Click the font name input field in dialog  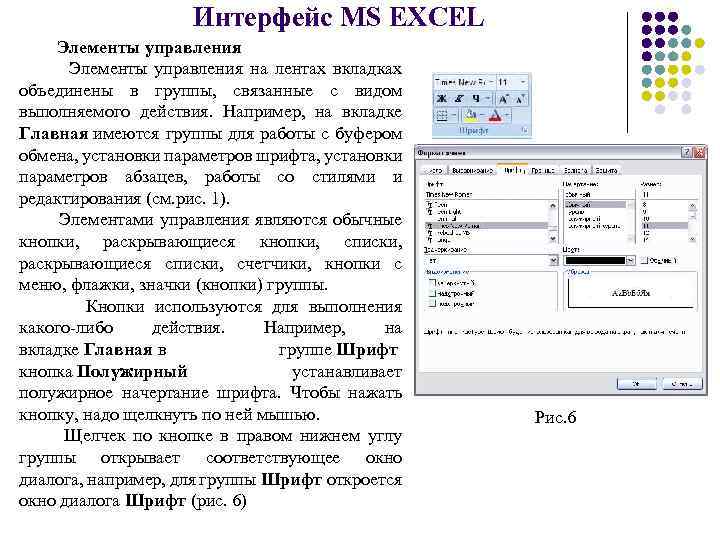(491, 195)
